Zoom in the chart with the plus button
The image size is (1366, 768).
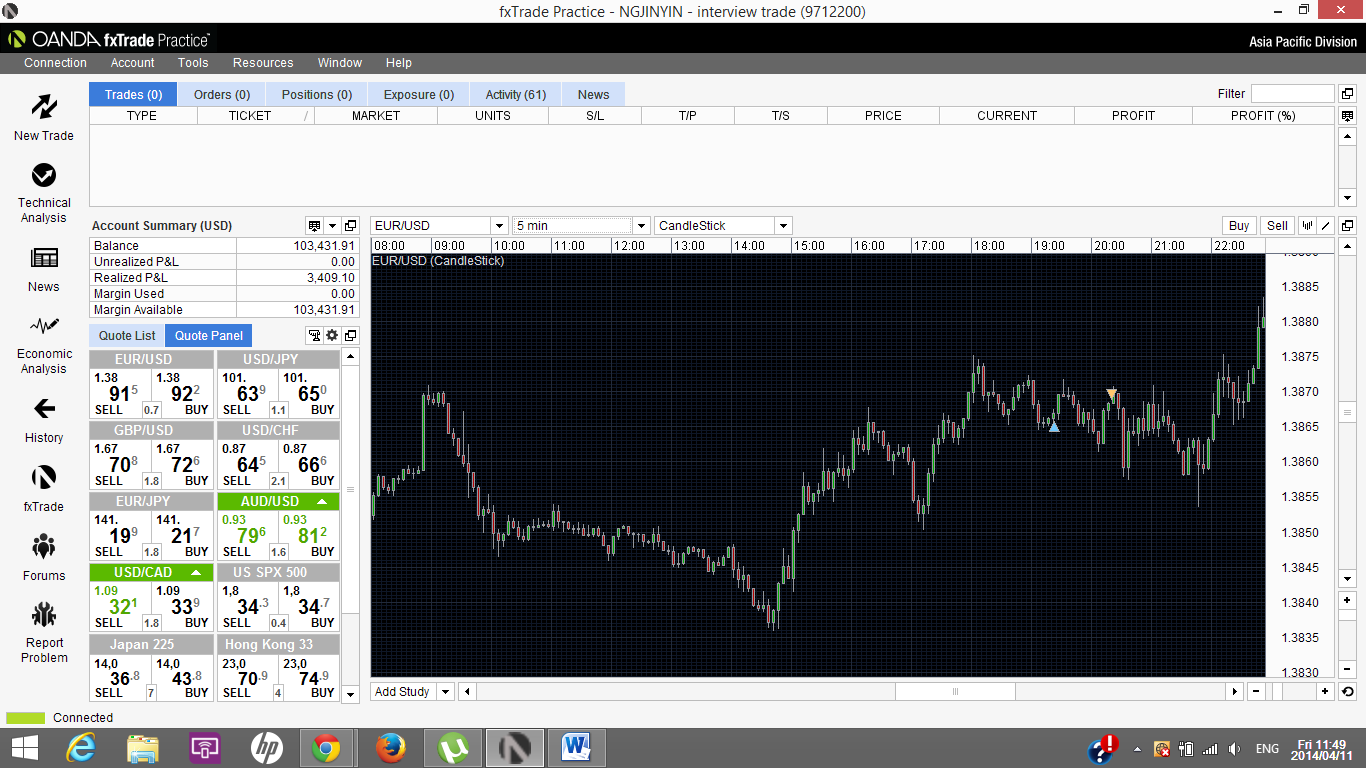click(x=1325, y=692)
